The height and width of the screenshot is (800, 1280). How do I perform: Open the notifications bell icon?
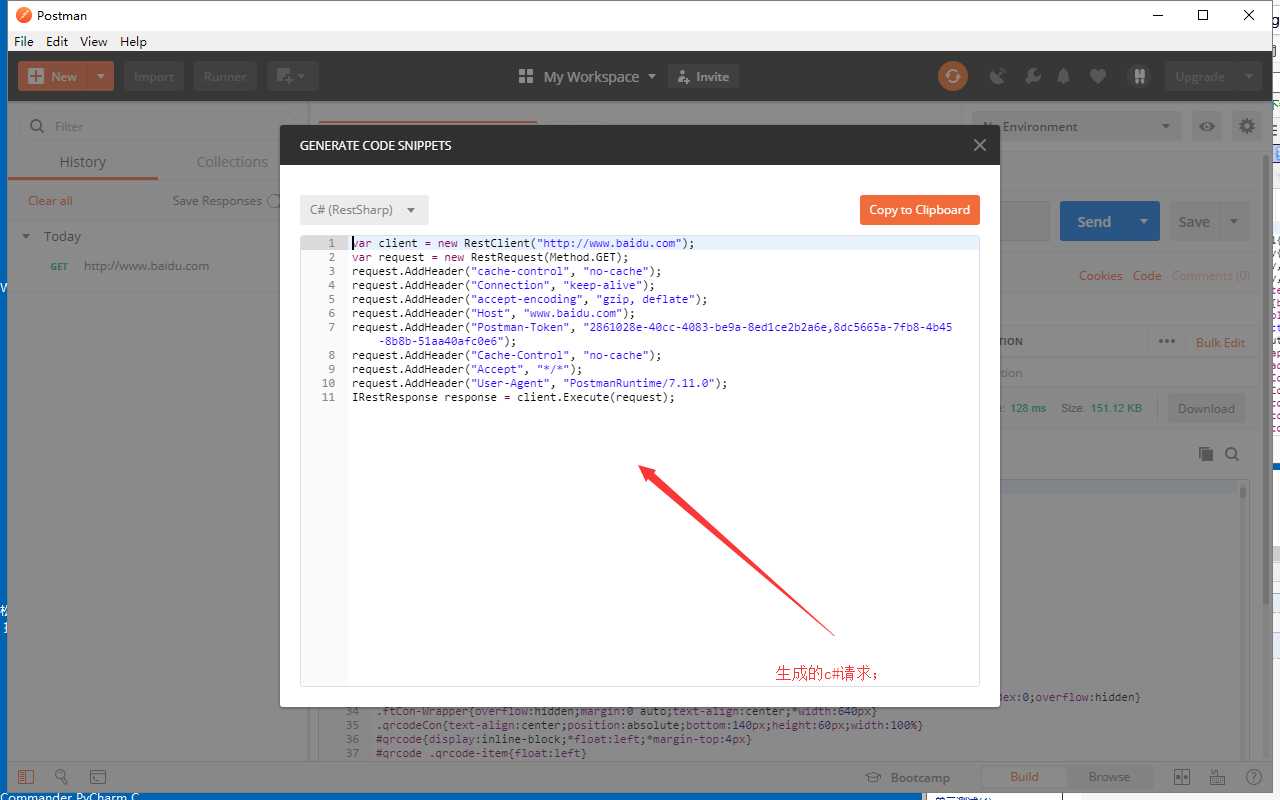(x=1064, y=76)
